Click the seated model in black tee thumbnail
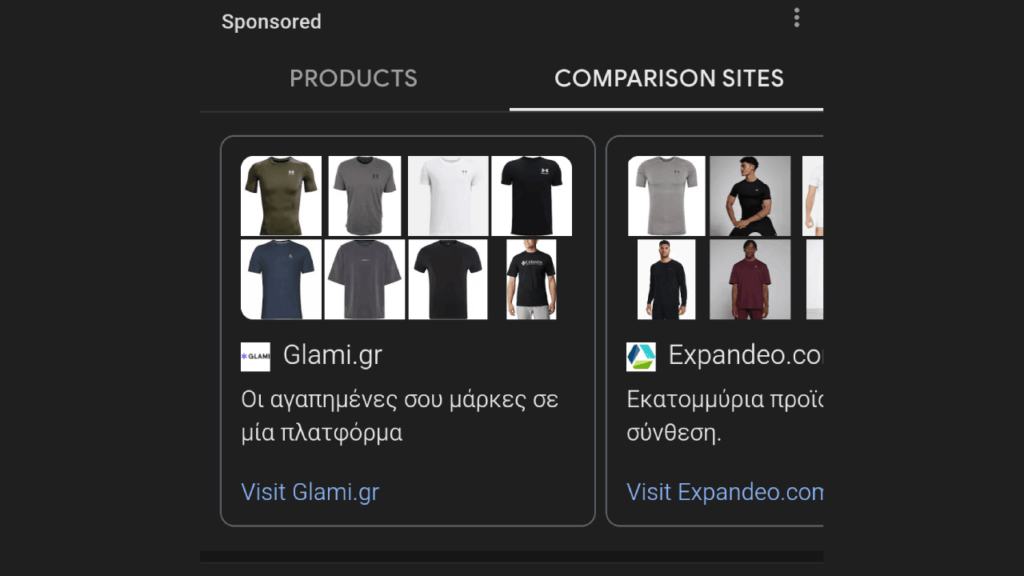The width and height of the screenshot is (1024, 576). (x=751, y=195)
